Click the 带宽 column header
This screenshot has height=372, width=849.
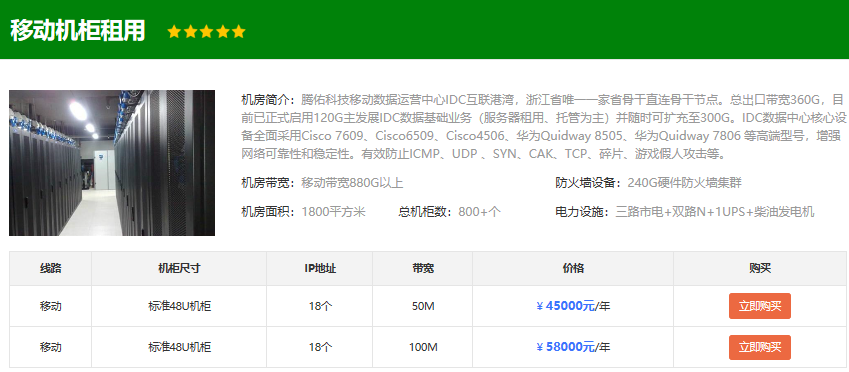[x=423, y=269]
